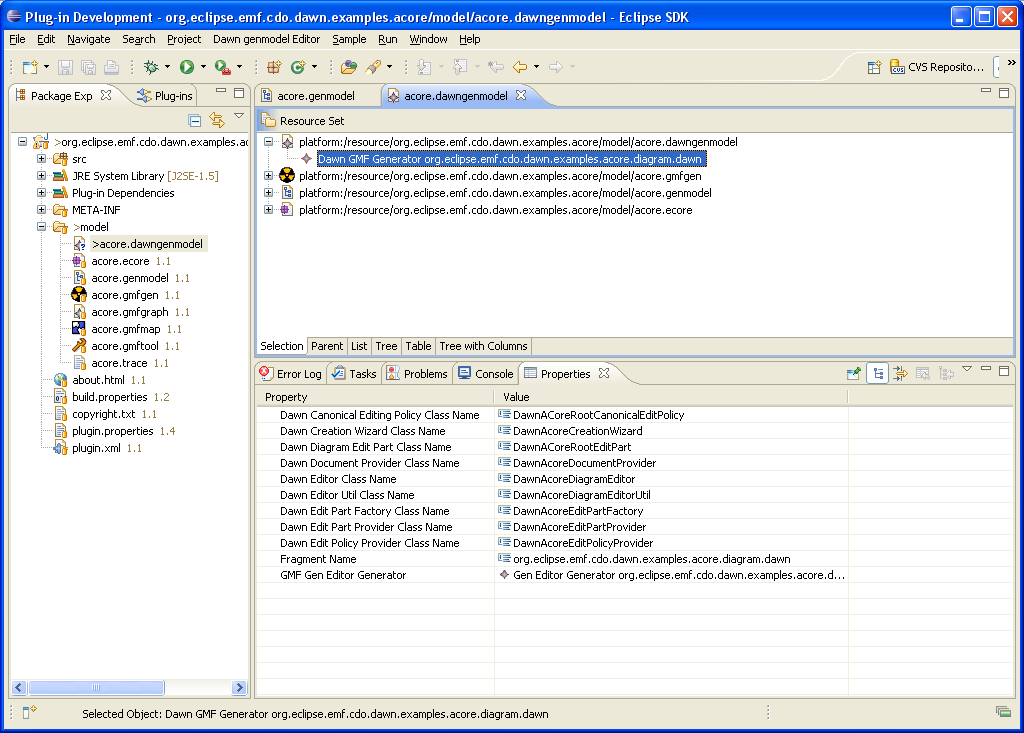Show the Problems tab
Viewport: 1024px width, 733px height.
(417, 374)
